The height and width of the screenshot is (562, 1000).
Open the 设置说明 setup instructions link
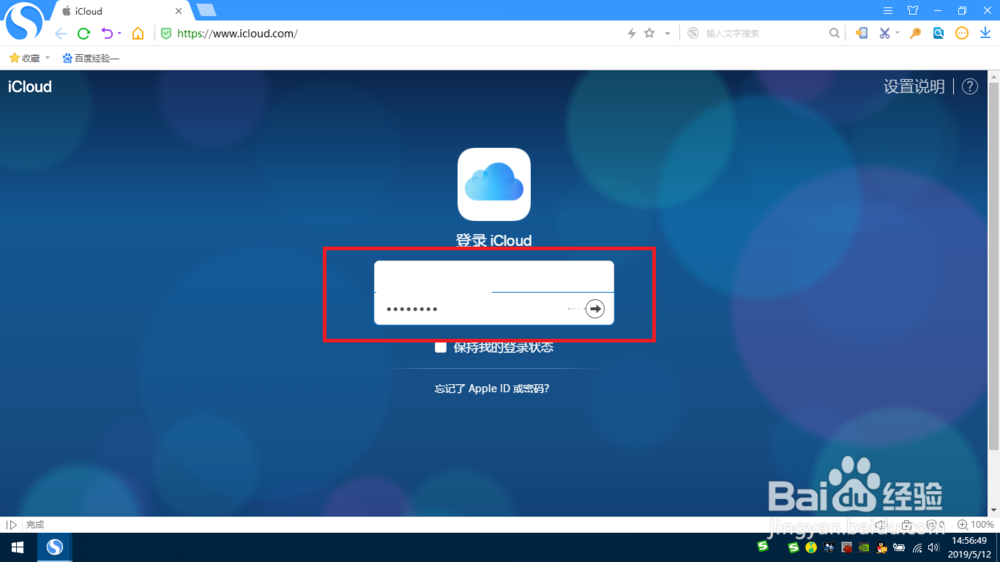coord(914,87)
